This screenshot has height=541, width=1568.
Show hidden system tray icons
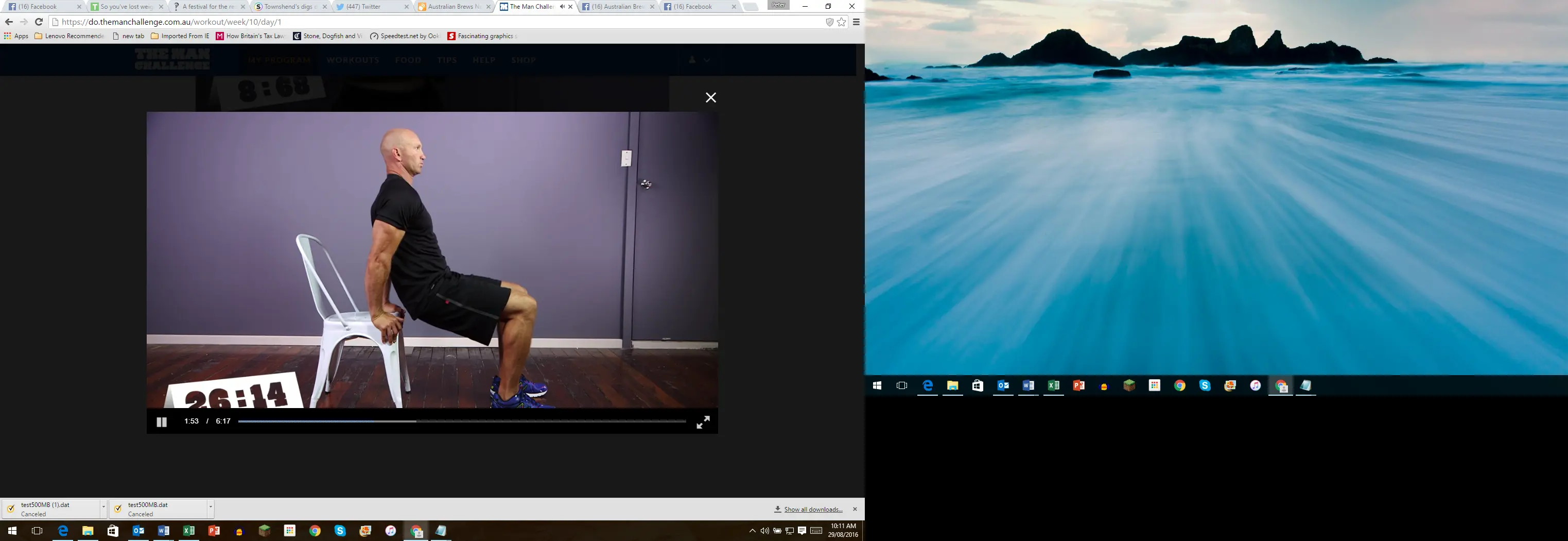click(753, 531)
